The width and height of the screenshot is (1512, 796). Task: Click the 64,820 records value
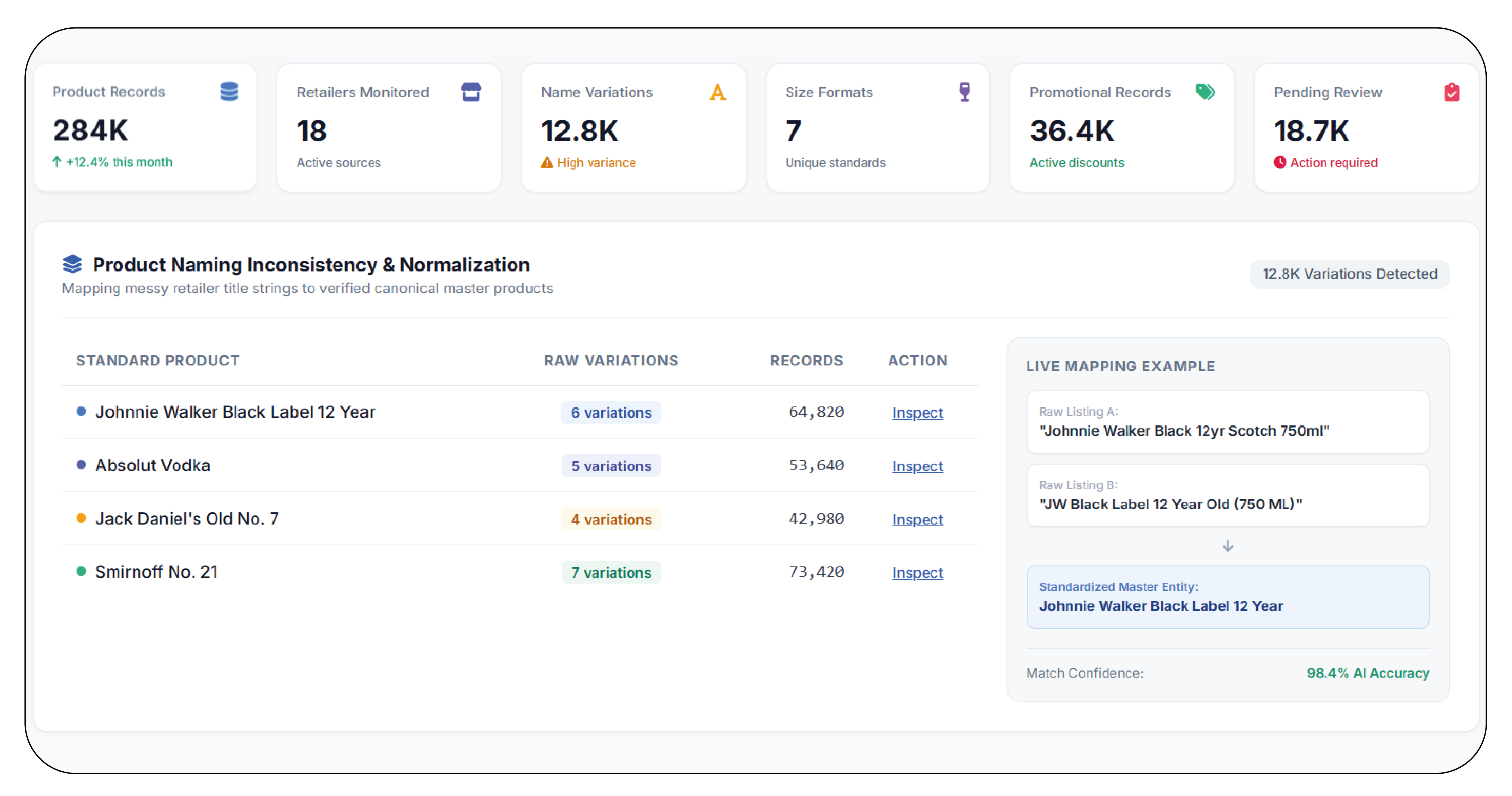pyautogui.click(x=817, y=412)
